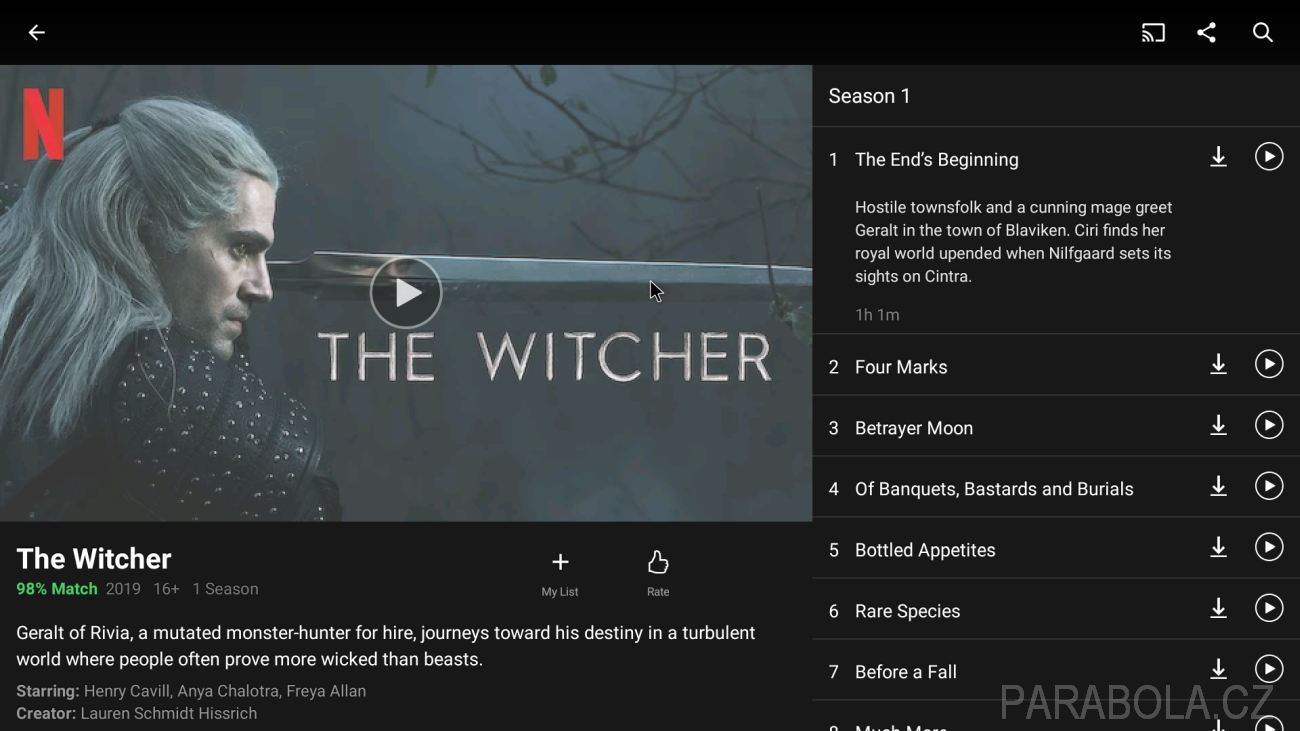Image resolution: width=1300 pixels, height=731 pixels.
Task: Play episode 2 Four Marks
Action: click(1269, 364)
